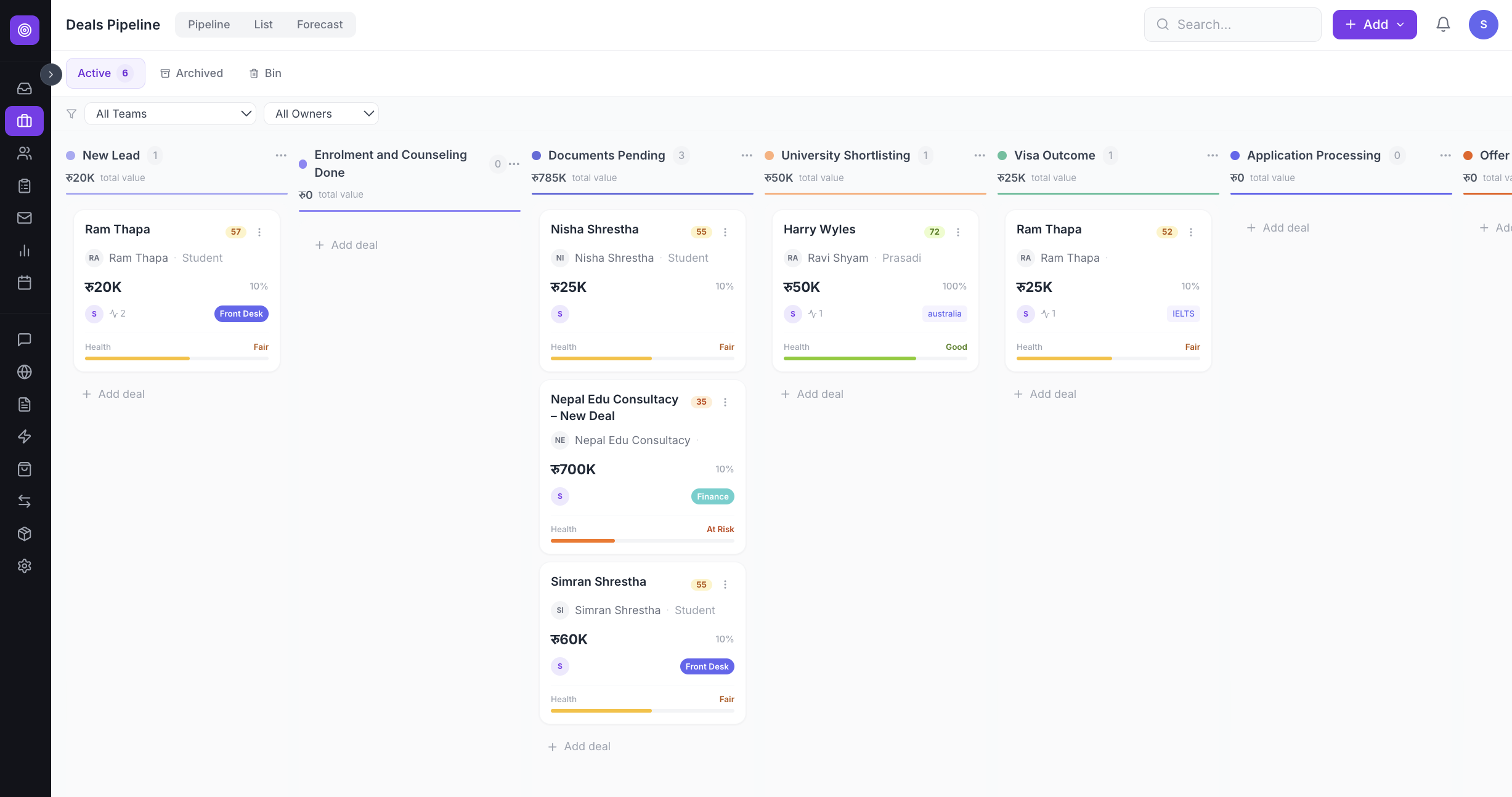Open the Bin tab
1512x797 pixels.
(266, 73)
